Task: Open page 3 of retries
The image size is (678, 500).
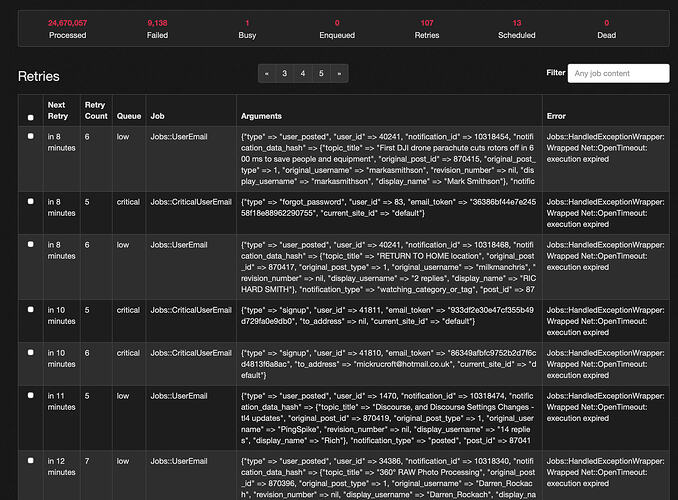Action: point(285,74)
